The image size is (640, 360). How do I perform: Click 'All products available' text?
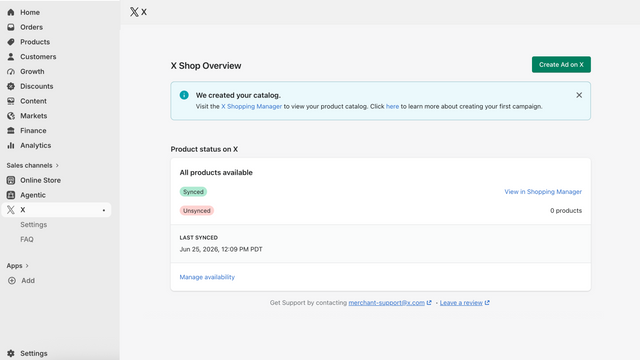216,172
